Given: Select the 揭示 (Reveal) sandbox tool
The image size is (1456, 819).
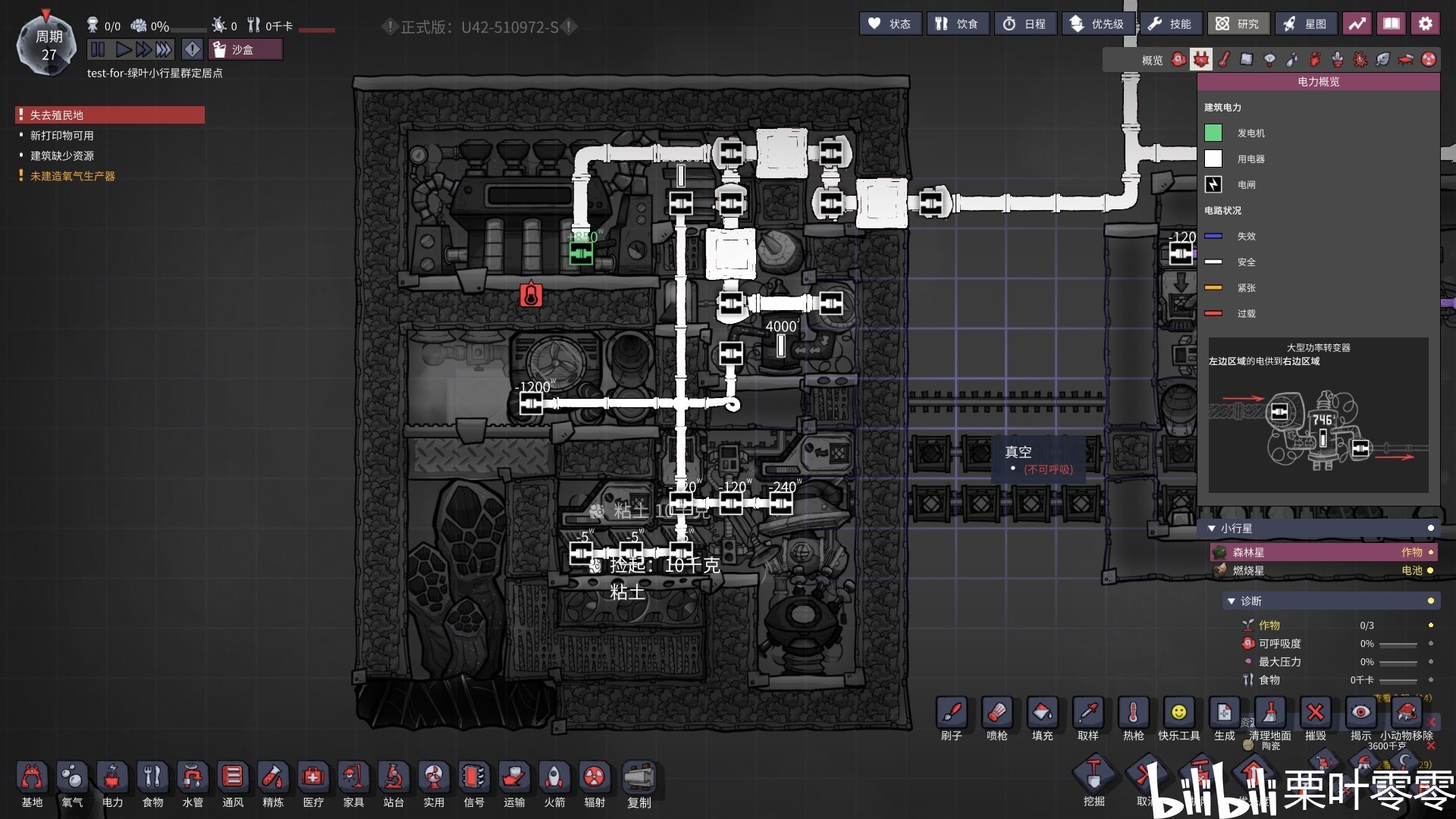Looking at the screenshot, I should pos(1361,719).
